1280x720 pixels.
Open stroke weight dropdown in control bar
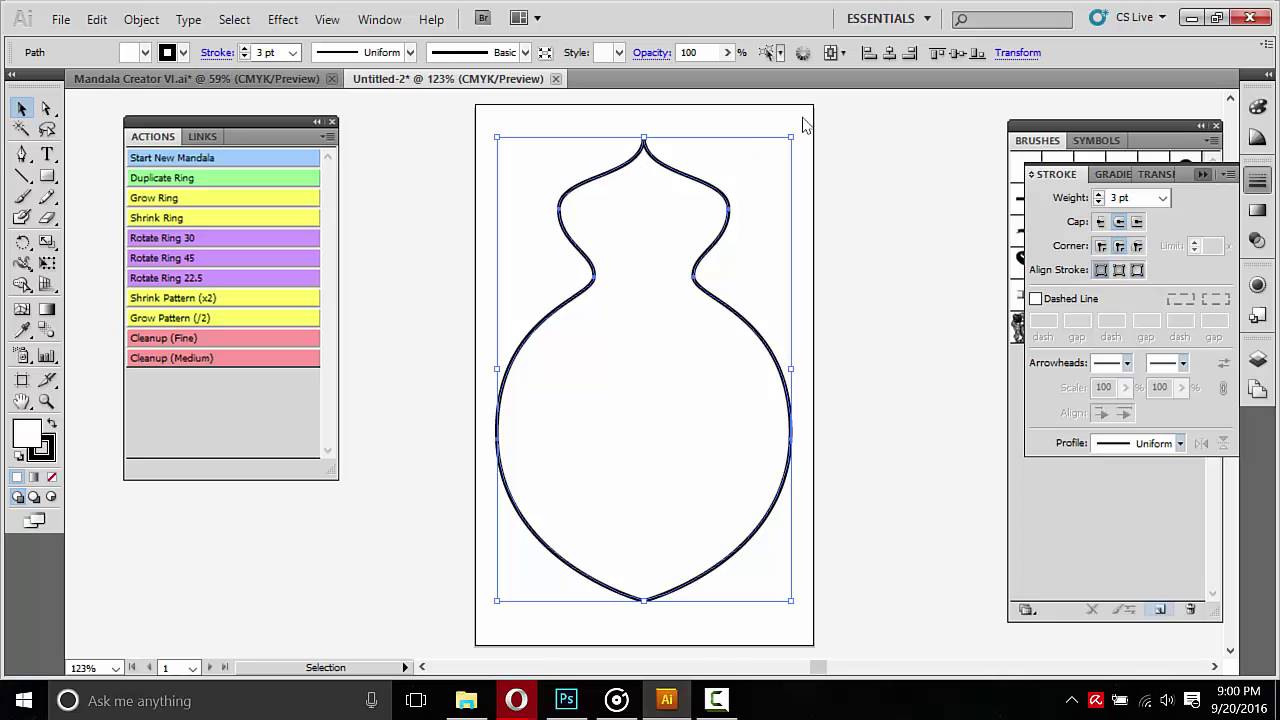coord(293,53)
